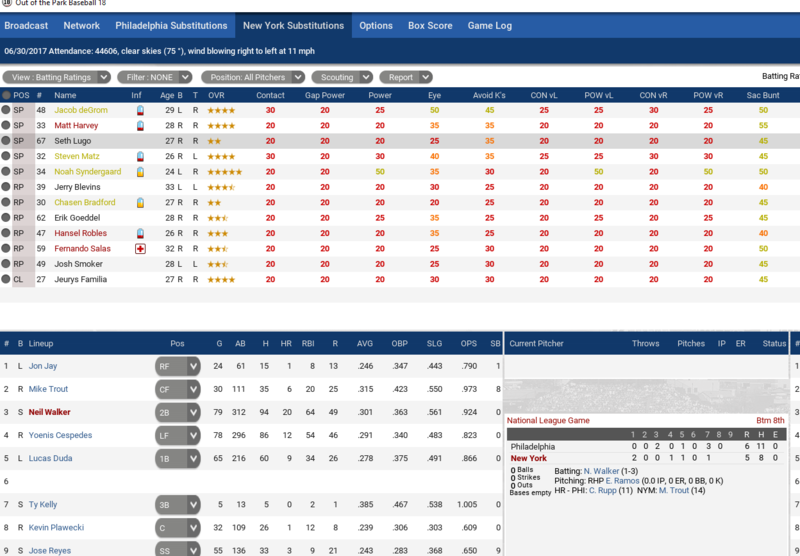Select the Jerry Blevins row name

78,187
